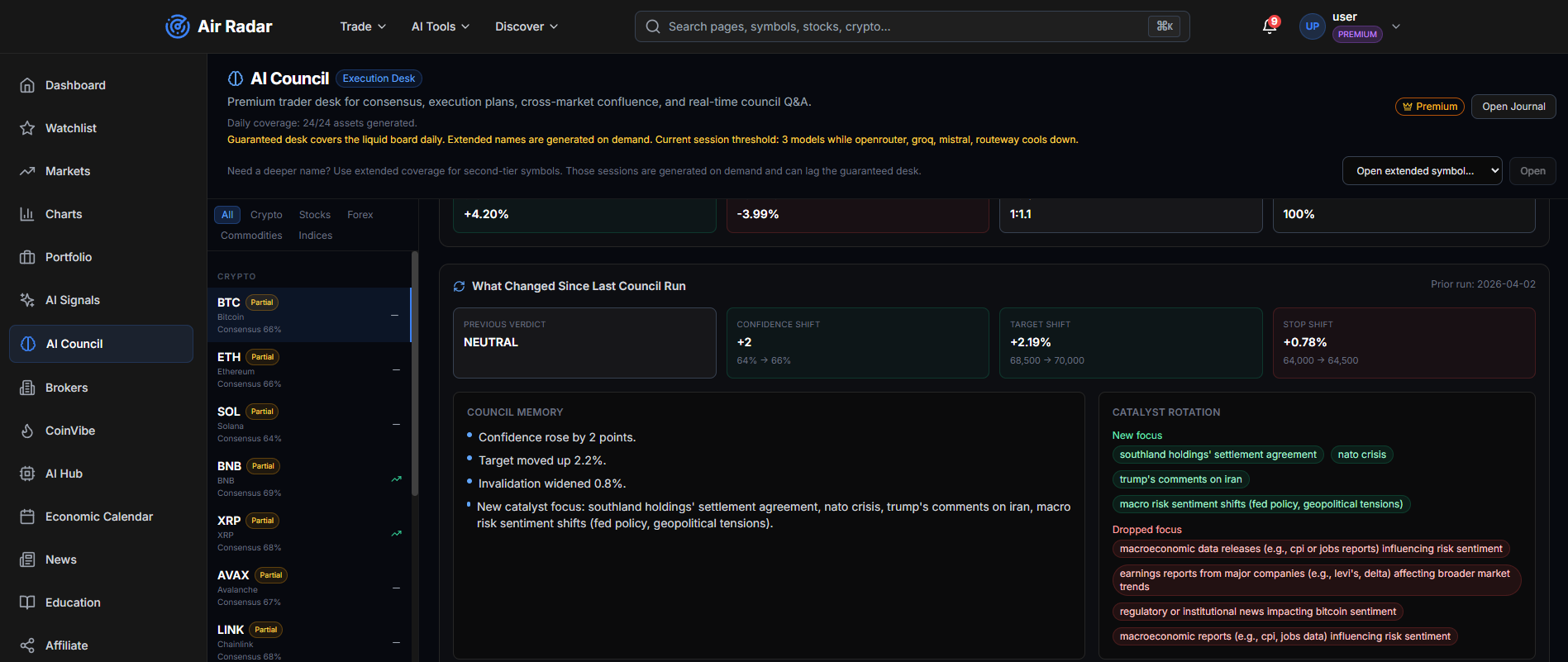Image resolution: width=1568 pixels, height=662 pixels.
Task: Select the Commodities filter tab
Action: click(x=251, y=236)
